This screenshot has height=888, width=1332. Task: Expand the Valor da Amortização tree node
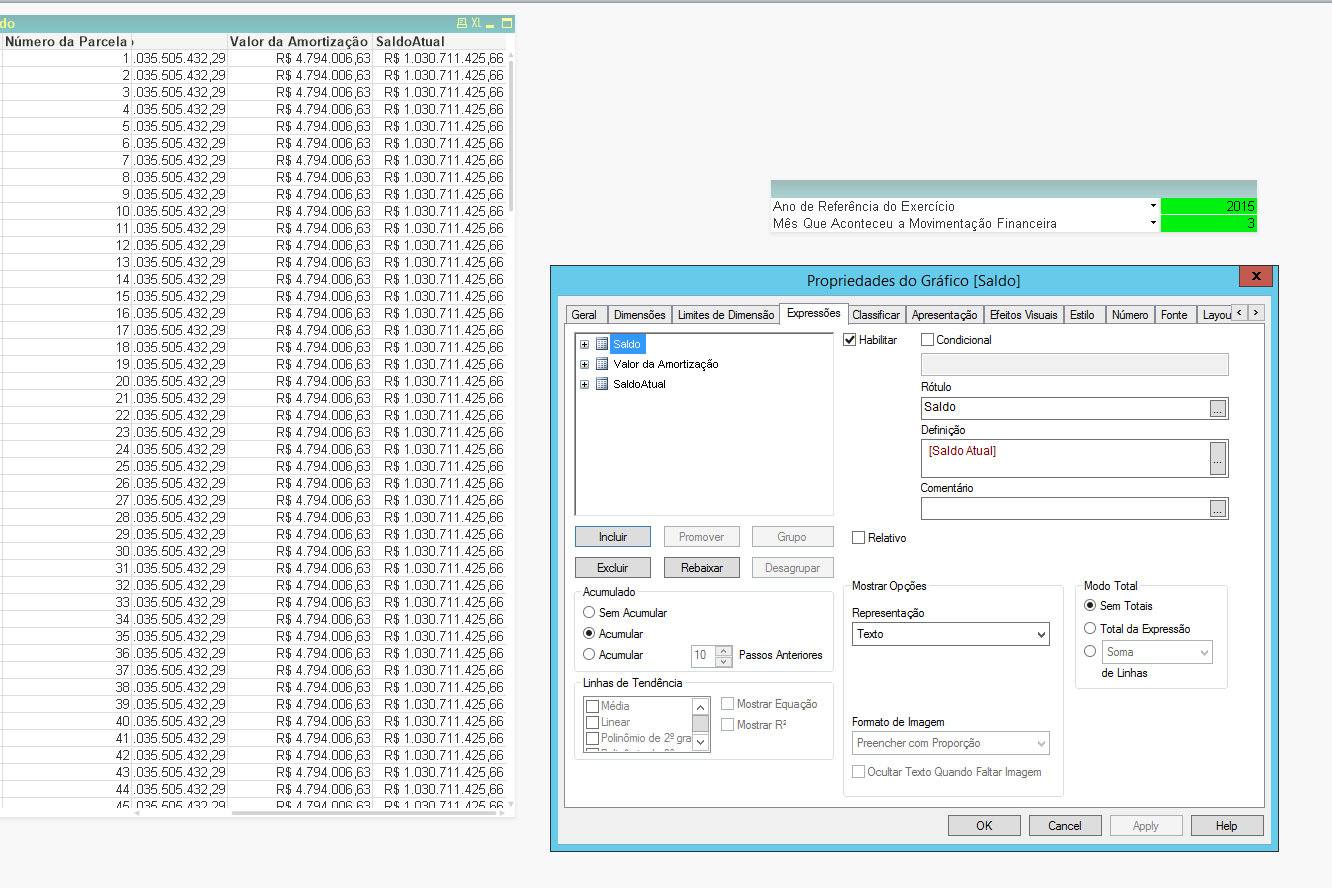pyautogui.click(x=584, y=364)
